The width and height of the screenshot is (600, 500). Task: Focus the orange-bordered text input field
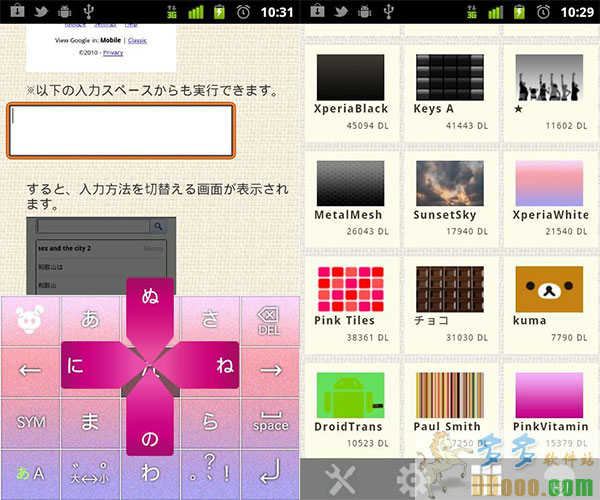point(121,131)
